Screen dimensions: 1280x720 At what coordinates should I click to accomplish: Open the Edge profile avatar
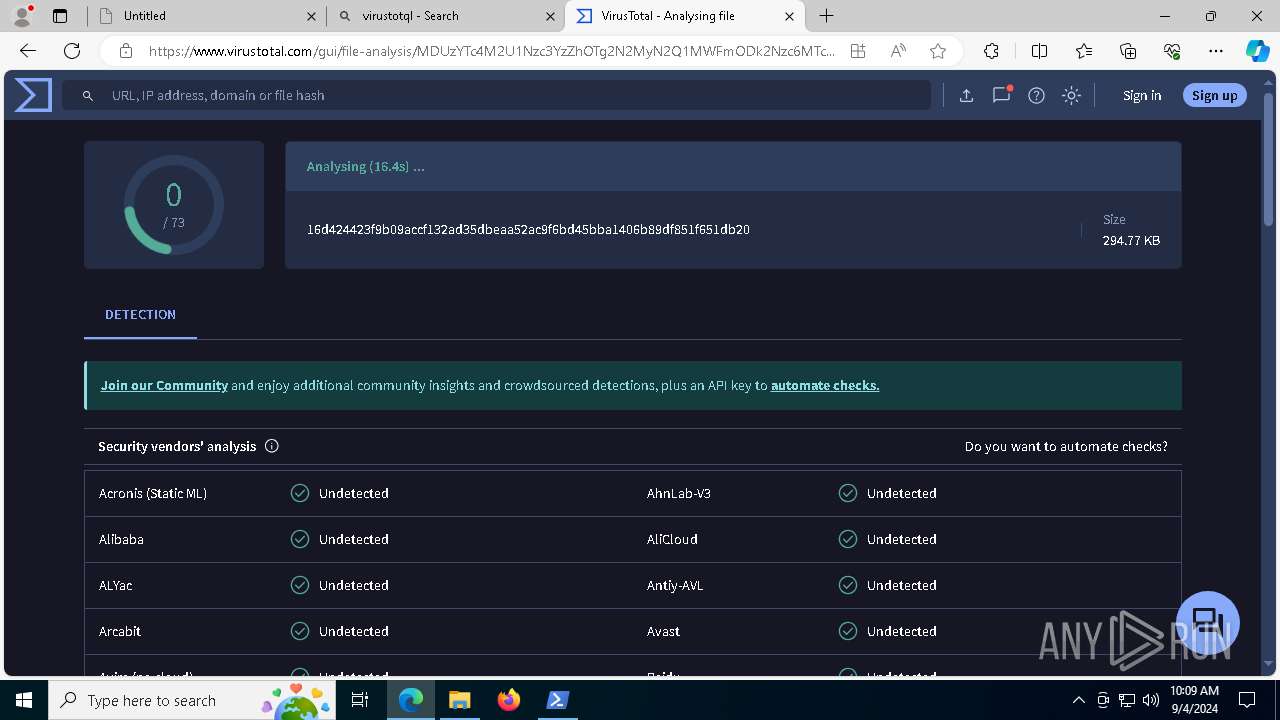click(x=22, y=16)
